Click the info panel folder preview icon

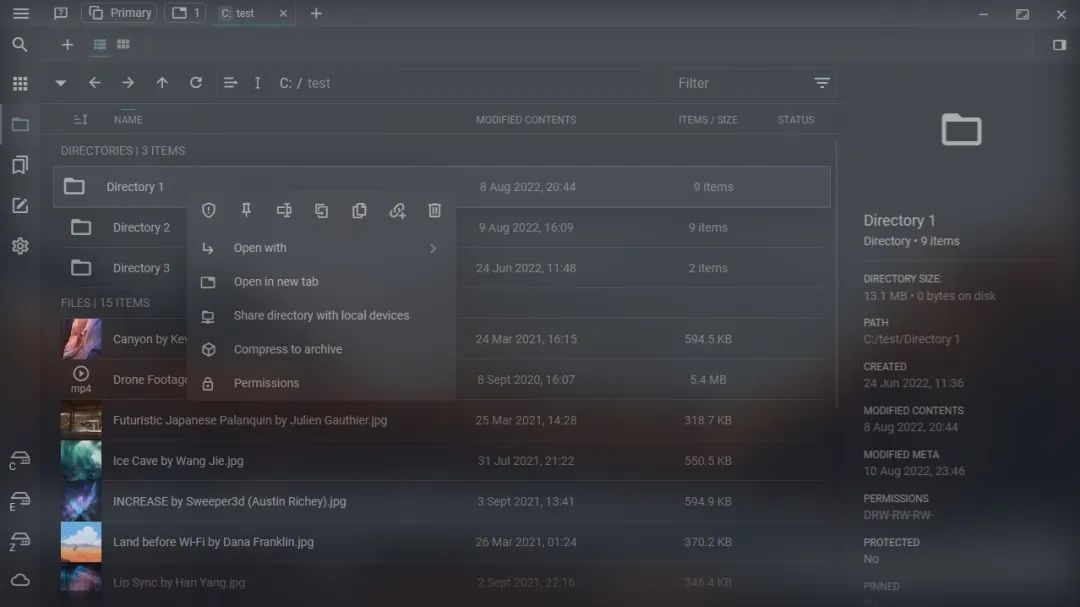[962, 130]
